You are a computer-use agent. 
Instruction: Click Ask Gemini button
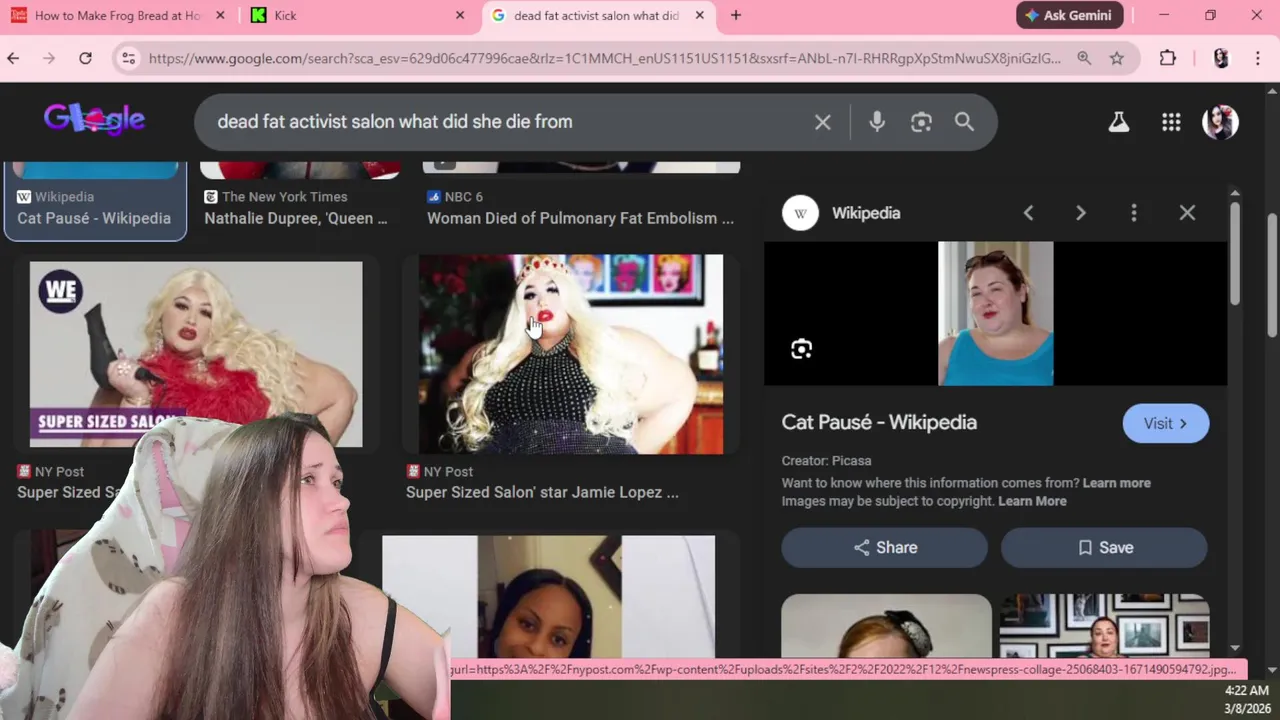(x=1070, y=15)
